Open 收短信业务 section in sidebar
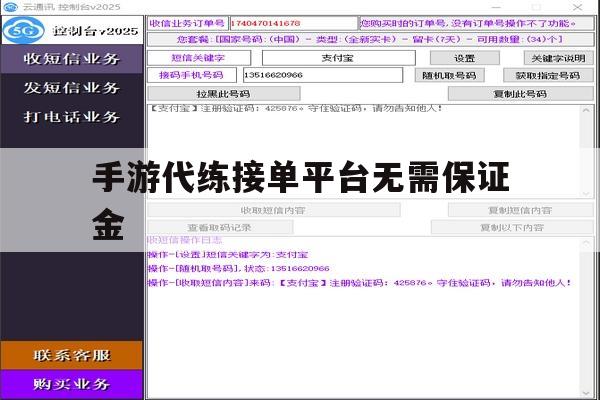 [72, 59]
